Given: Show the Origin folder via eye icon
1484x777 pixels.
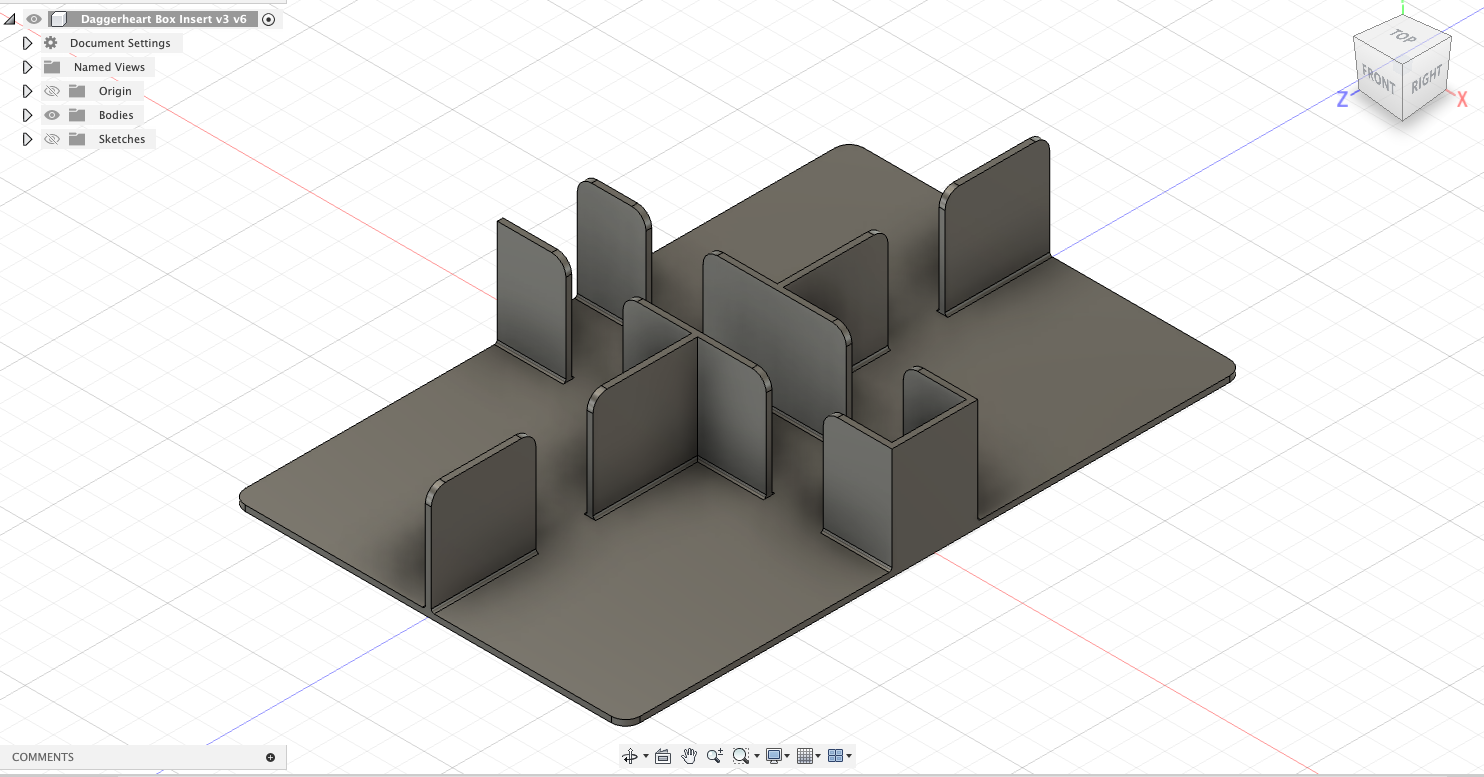Looking at the screenshot, I should tap(52, 91).
